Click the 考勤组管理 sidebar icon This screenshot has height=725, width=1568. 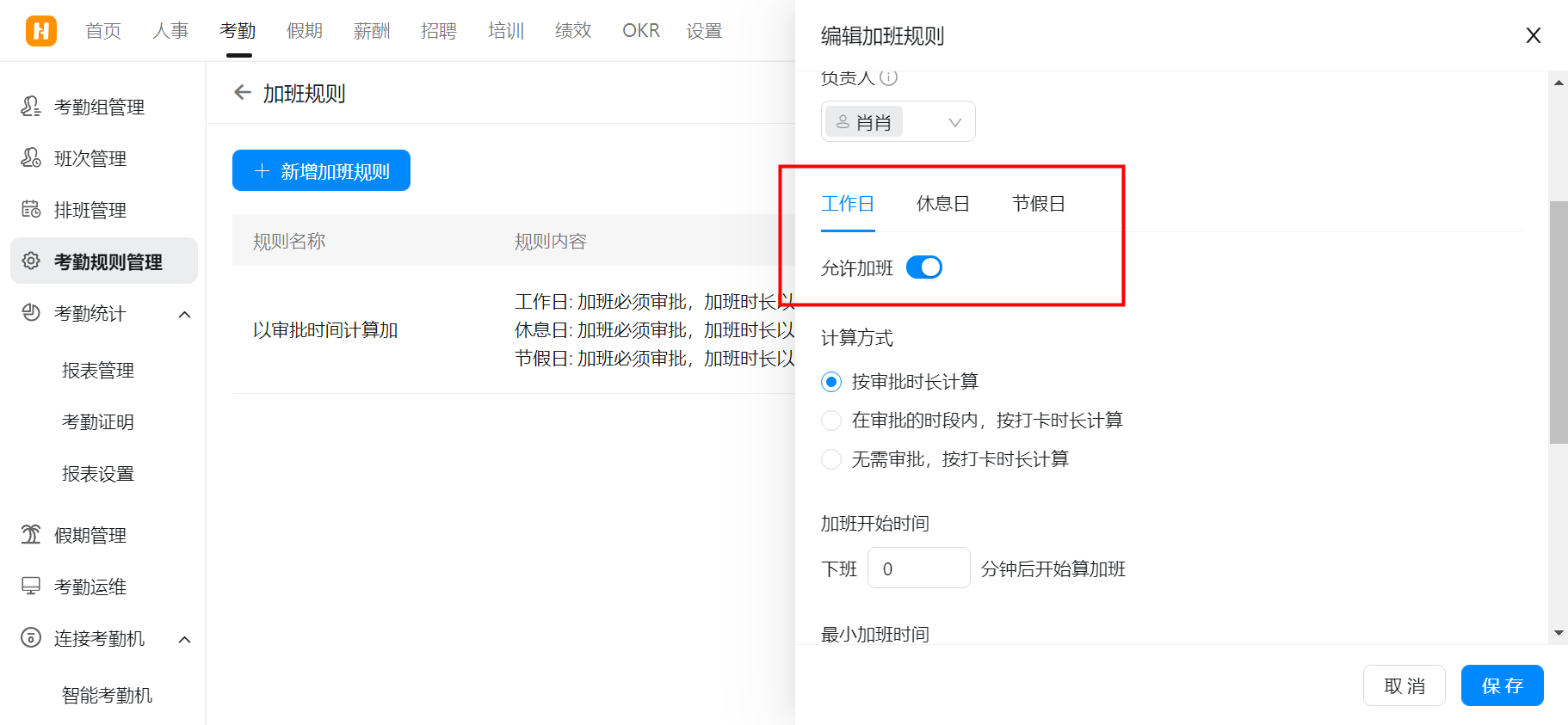(31, 107)
